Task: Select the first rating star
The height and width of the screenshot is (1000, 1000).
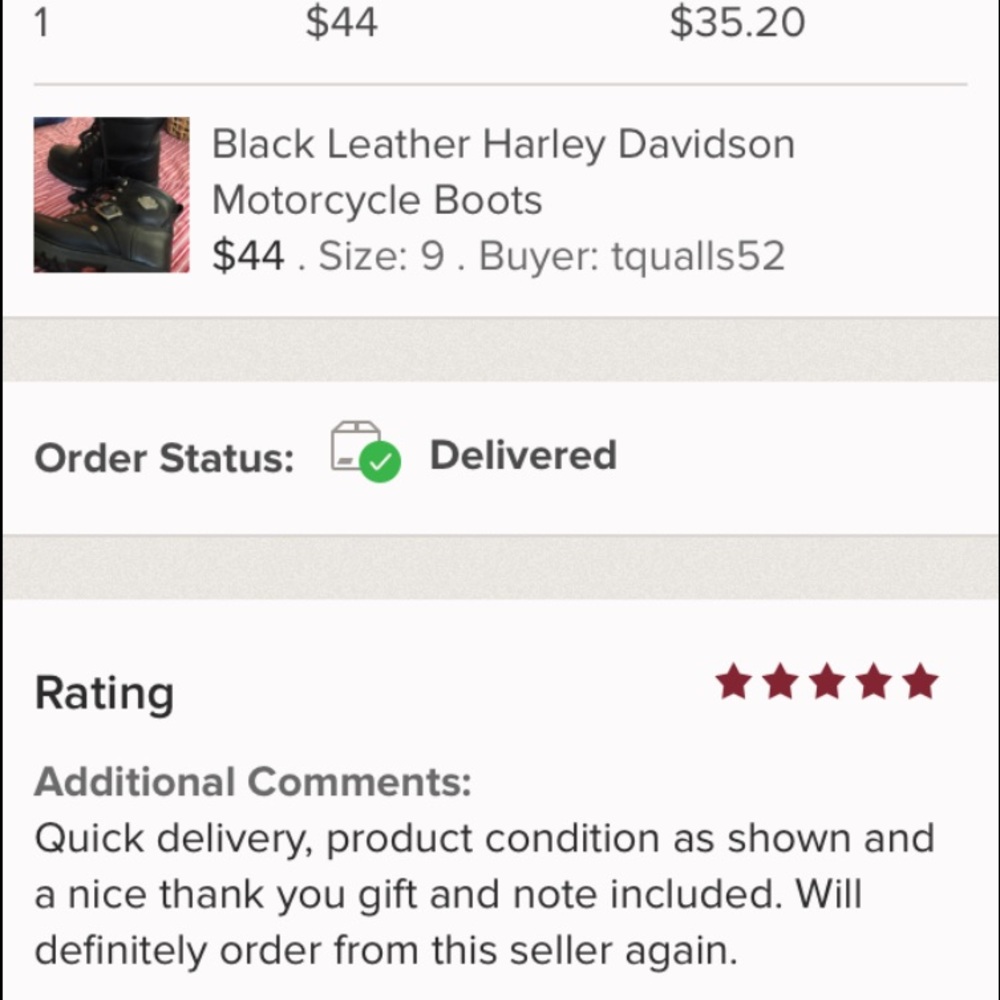Action: tap(733, 682)
